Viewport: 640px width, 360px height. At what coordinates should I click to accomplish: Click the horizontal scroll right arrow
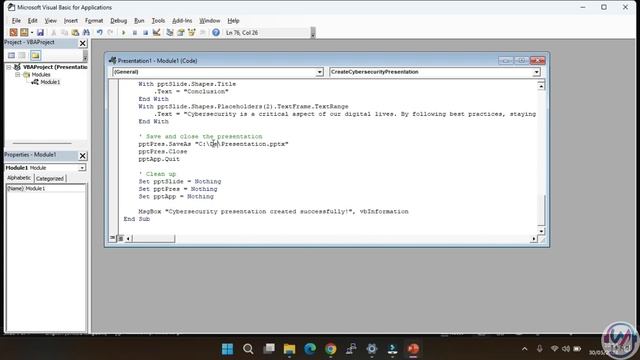534,239
